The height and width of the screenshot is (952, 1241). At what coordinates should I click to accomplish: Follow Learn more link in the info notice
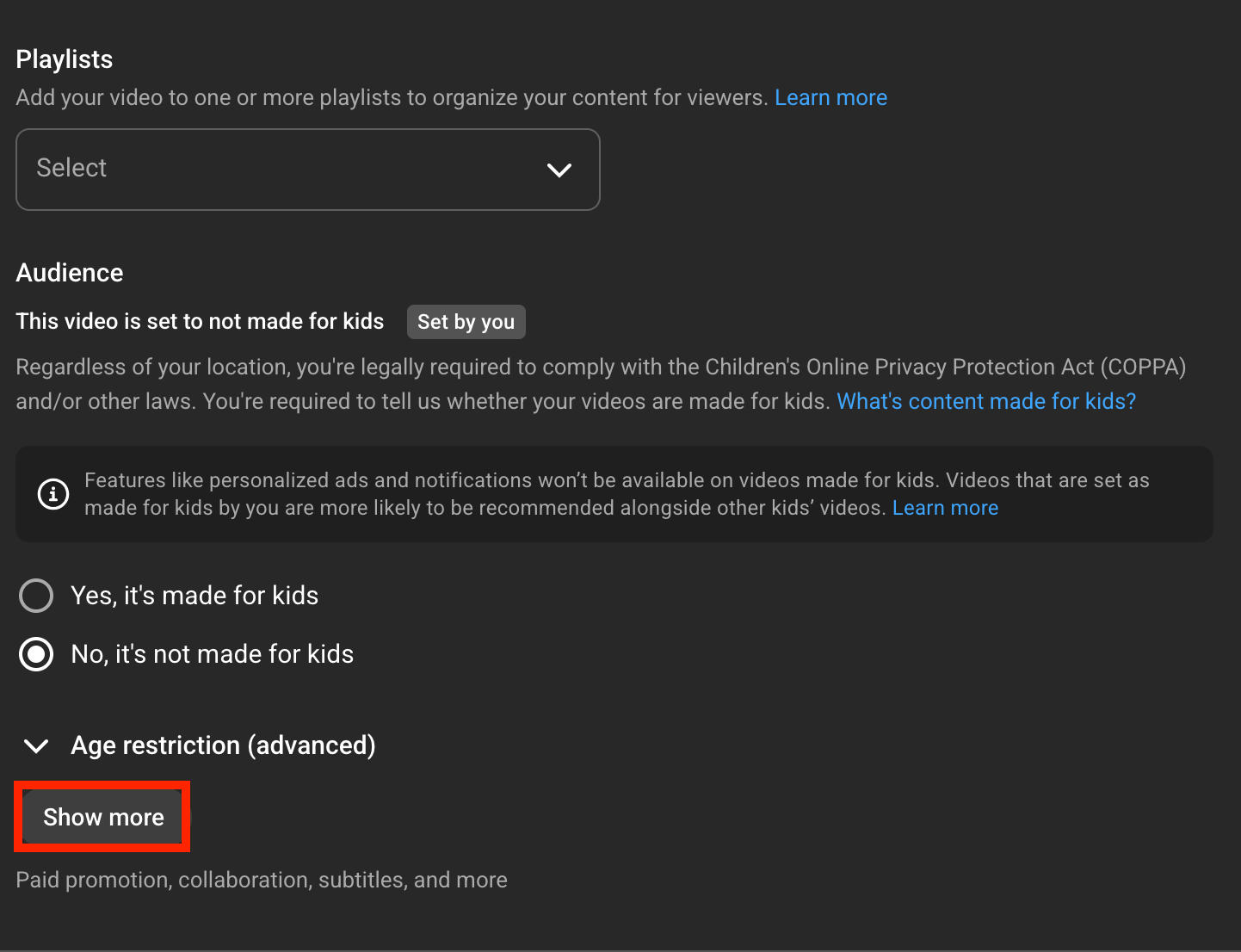pos(945,508)
